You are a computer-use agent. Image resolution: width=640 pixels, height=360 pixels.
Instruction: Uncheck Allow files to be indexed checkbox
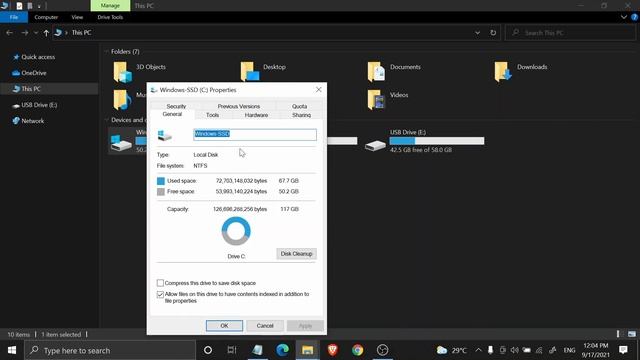160,294
